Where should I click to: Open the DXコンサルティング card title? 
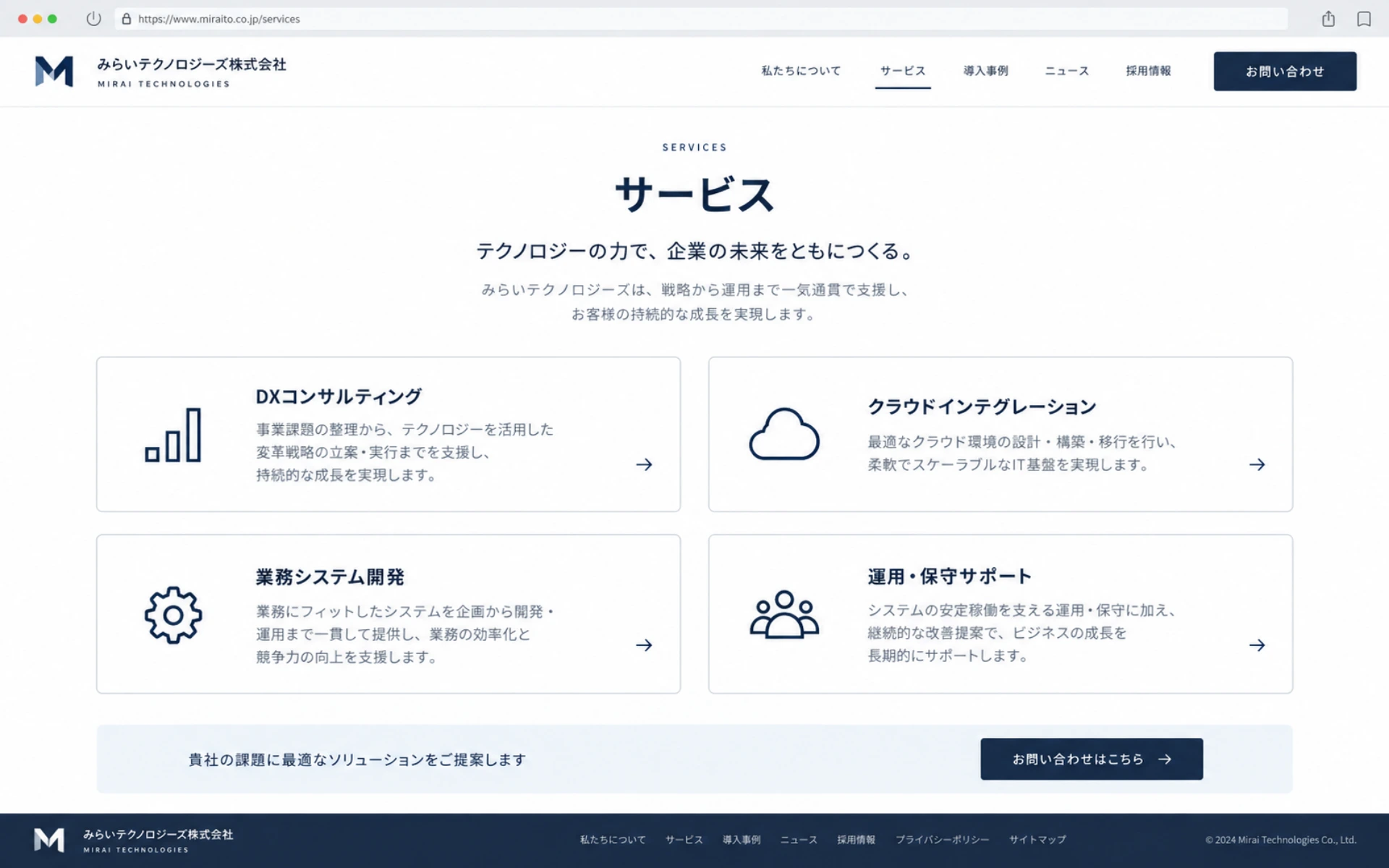pos(339,396)
